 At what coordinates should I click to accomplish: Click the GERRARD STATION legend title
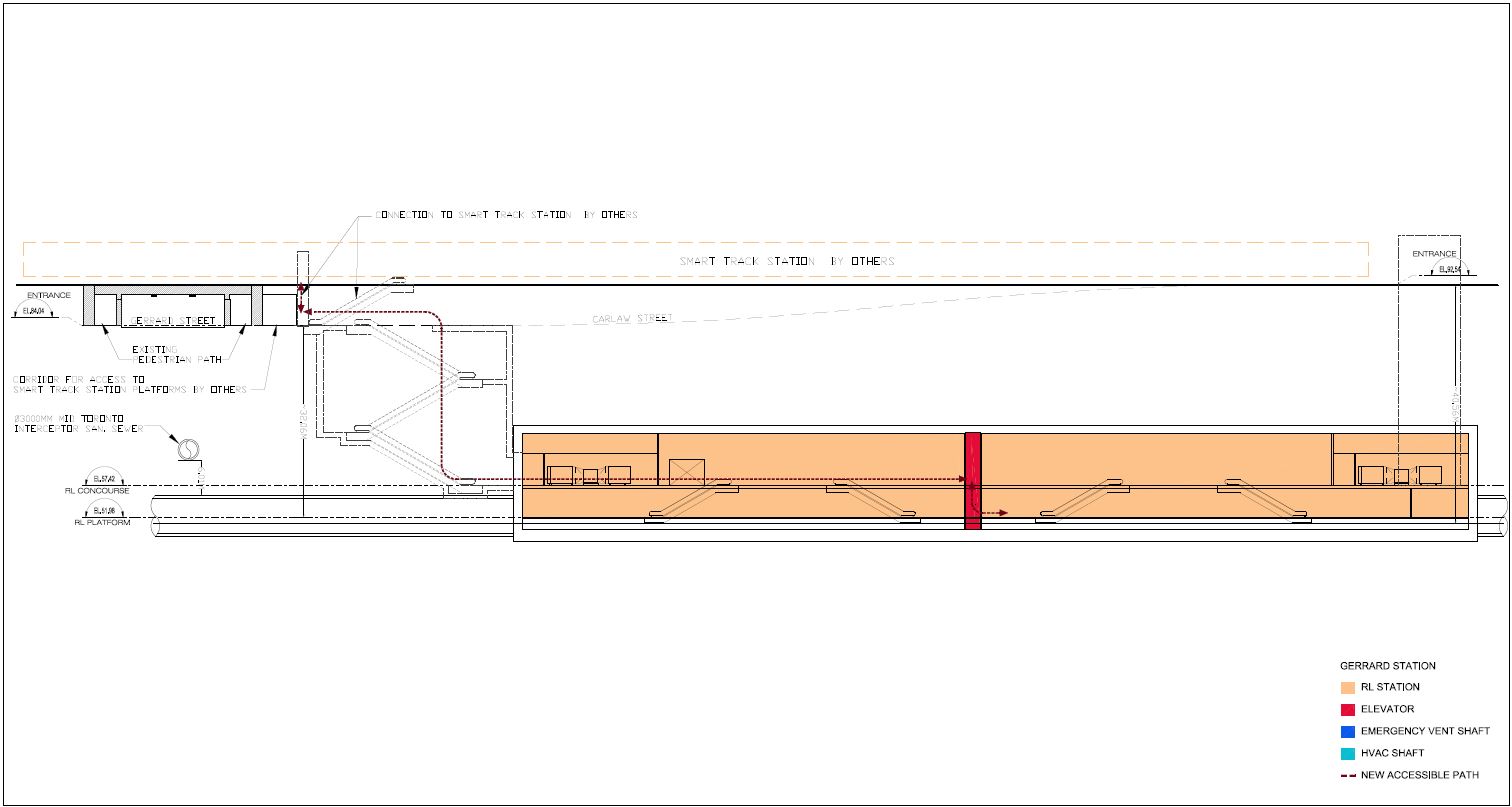click(x=1387, y=665)
